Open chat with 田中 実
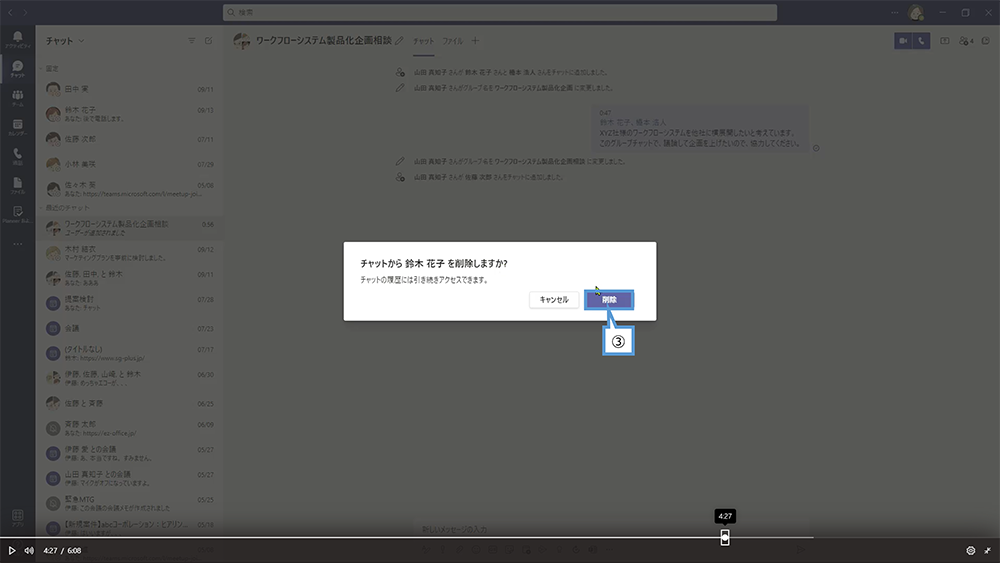This screenshot has width=1000, height=563. click(129, 89)
